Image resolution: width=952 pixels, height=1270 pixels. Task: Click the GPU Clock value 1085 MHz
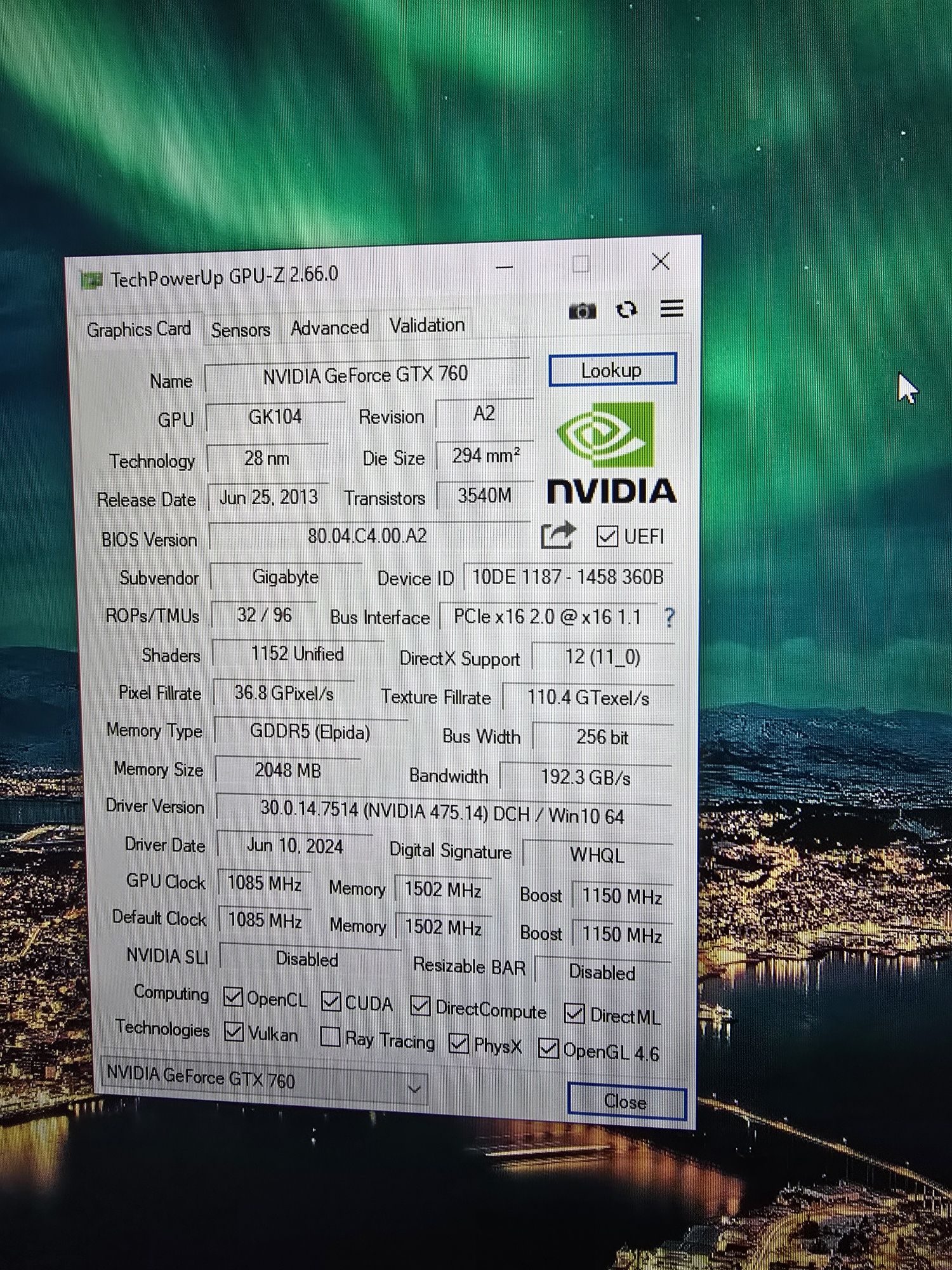(x=265, y=883)
